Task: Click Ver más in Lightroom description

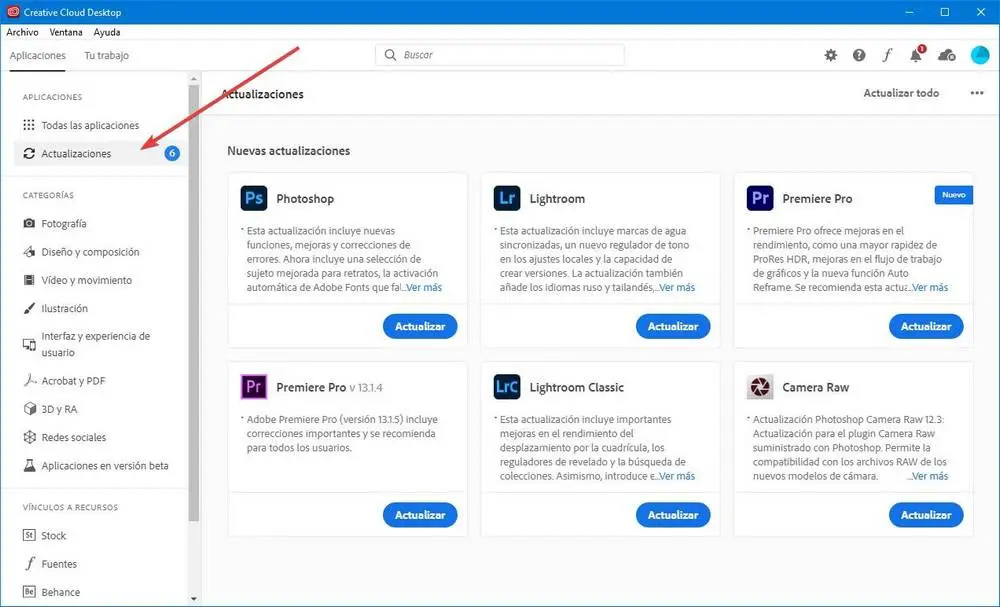Action: coord(677,288)
